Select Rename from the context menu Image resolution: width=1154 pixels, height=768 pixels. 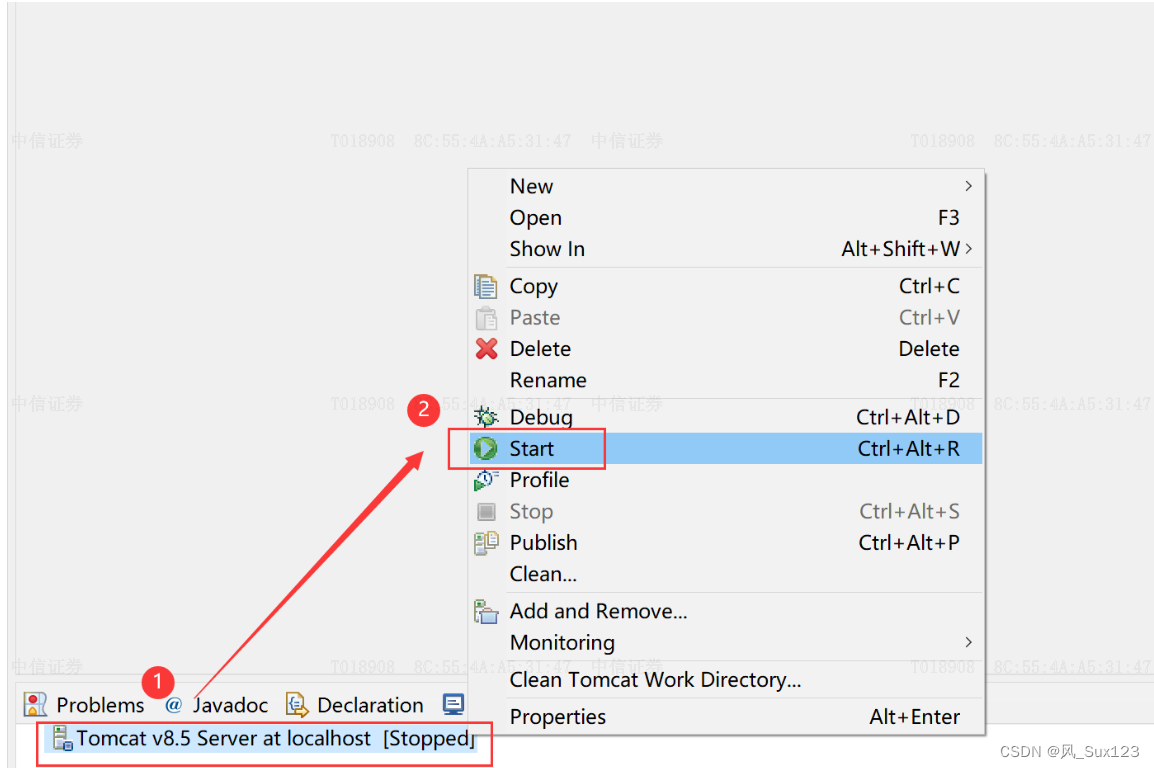coord(726,380)
